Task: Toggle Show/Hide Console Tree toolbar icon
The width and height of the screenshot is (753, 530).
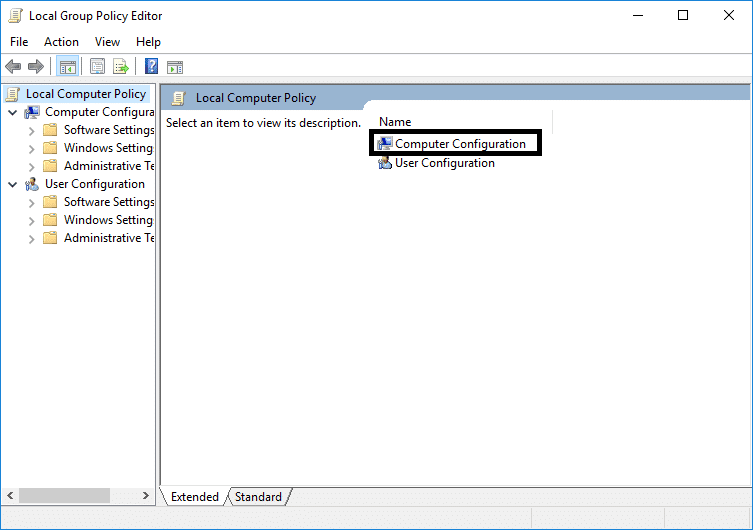Action: (68, 67)
